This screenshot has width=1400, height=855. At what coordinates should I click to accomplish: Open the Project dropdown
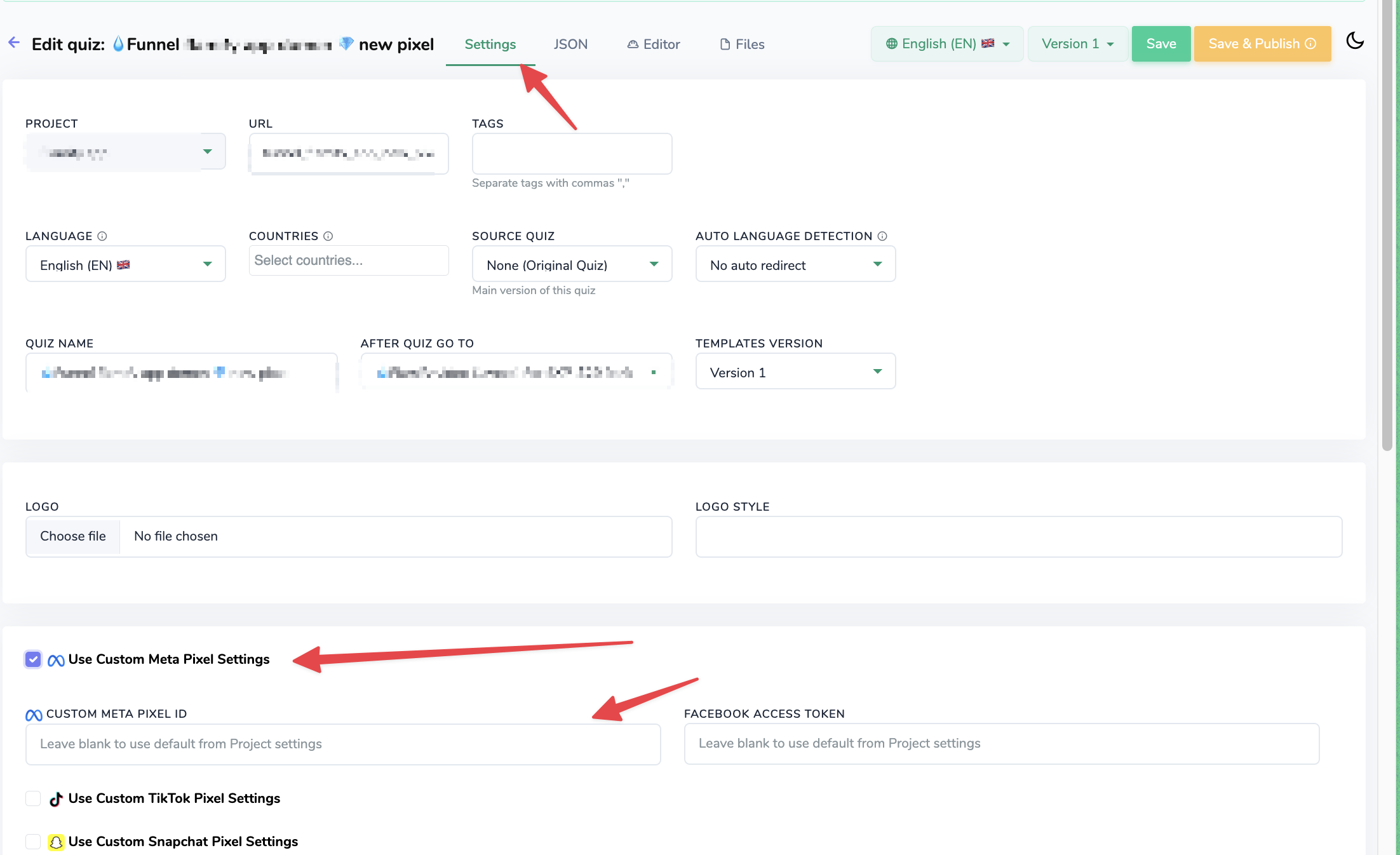point(126,152)
